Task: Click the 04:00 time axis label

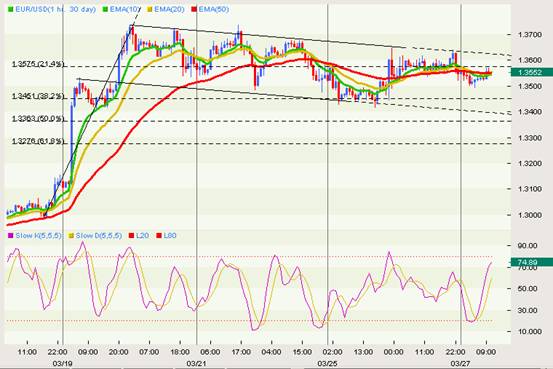Action: pyautogui.click(x=272, y=352)
